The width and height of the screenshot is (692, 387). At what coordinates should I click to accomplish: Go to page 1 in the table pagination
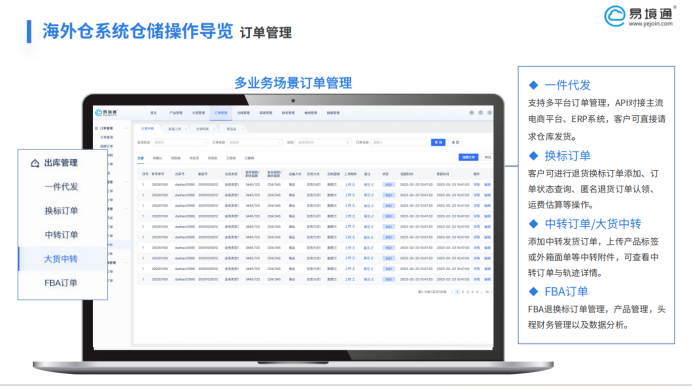tap(458, 292)
